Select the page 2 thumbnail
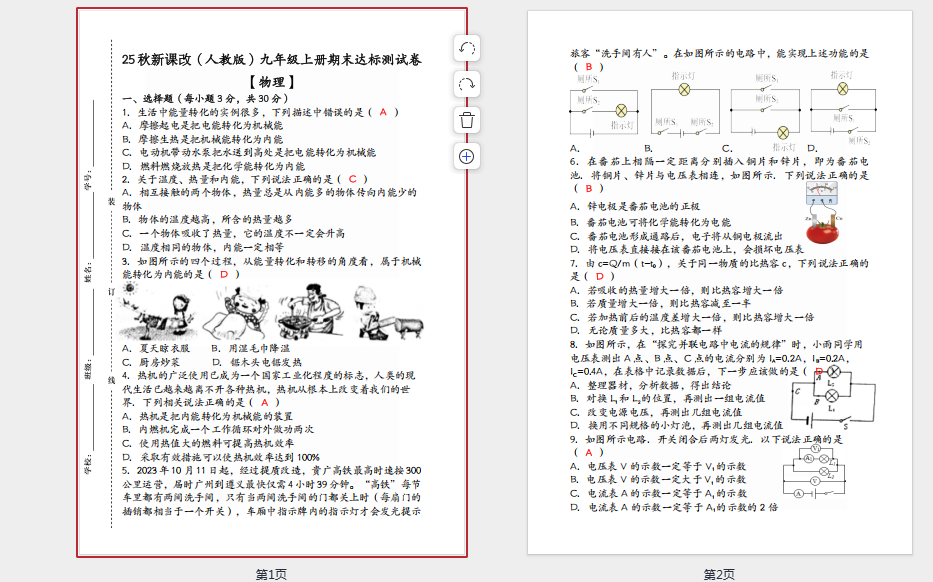This screenshot has height=582, width=933. 719,282
